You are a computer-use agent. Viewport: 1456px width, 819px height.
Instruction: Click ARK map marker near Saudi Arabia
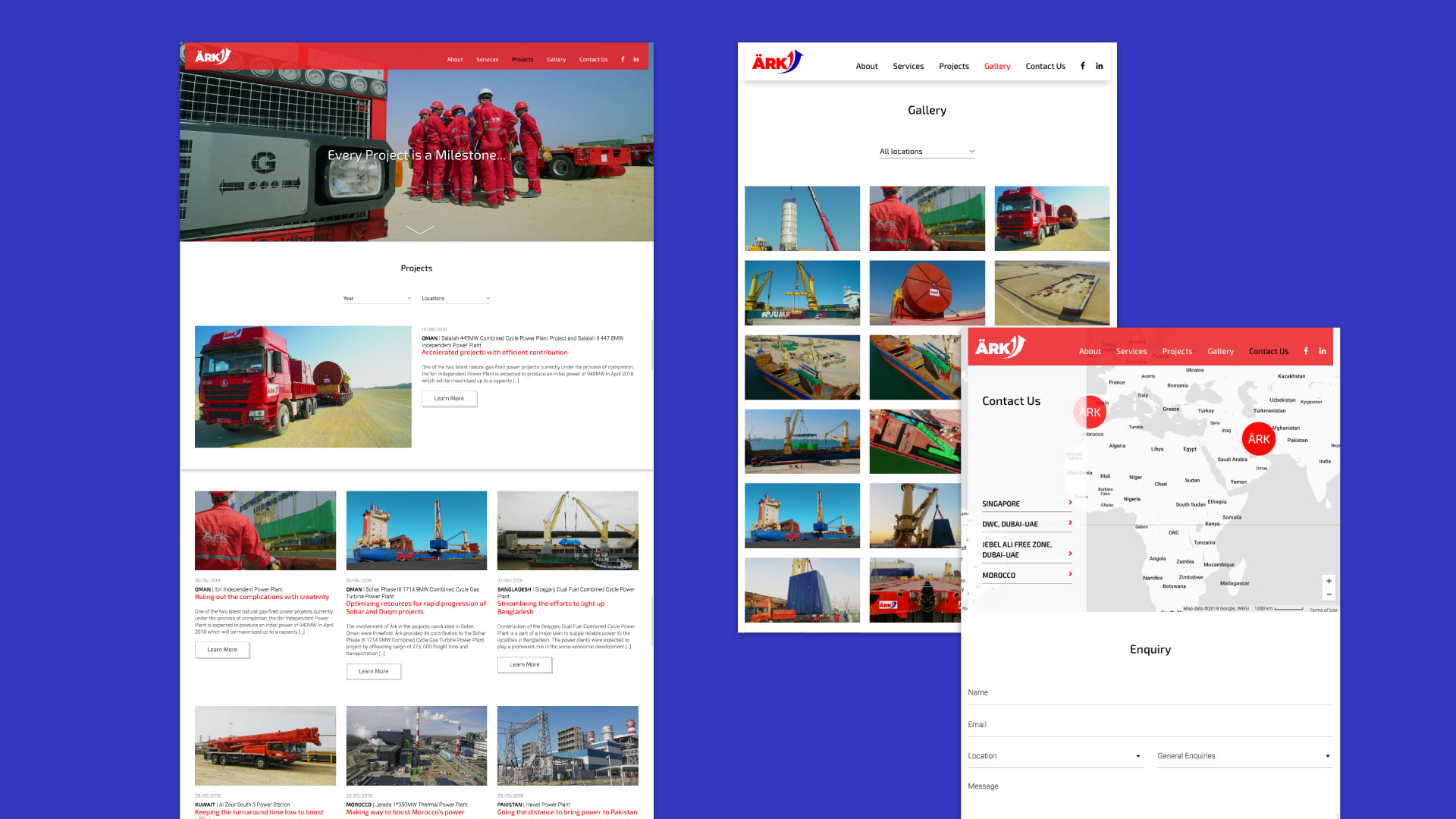coord(1259,439)
